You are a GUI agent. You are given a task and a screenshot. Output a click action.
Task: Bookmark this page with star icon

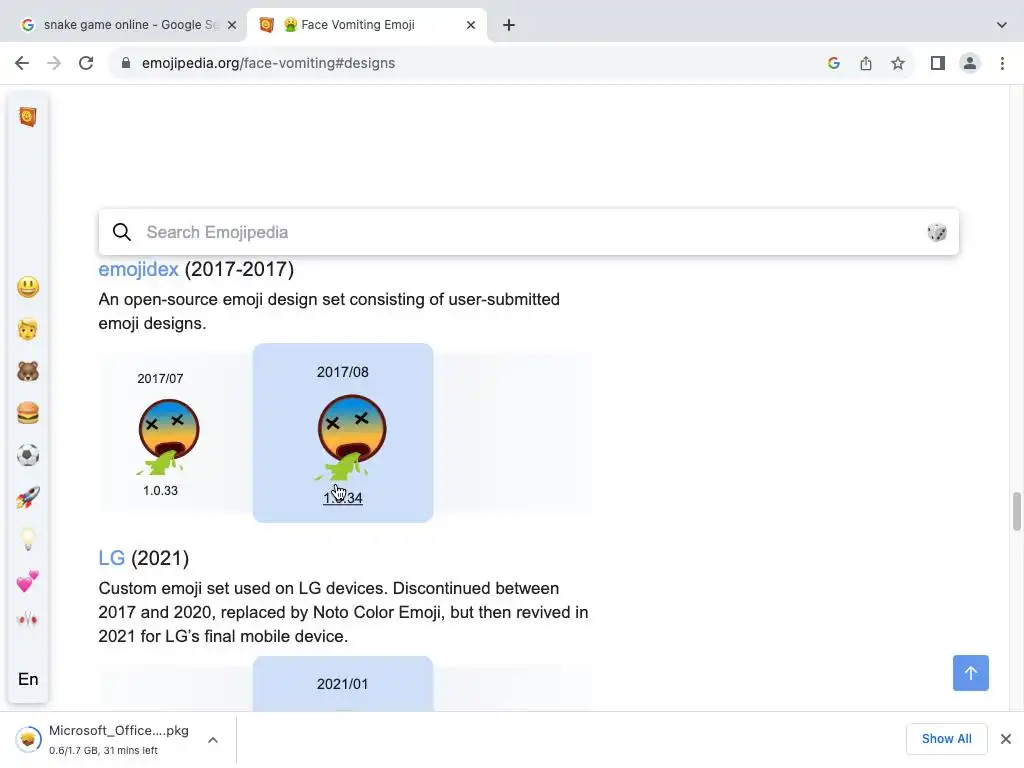[898, 63]
